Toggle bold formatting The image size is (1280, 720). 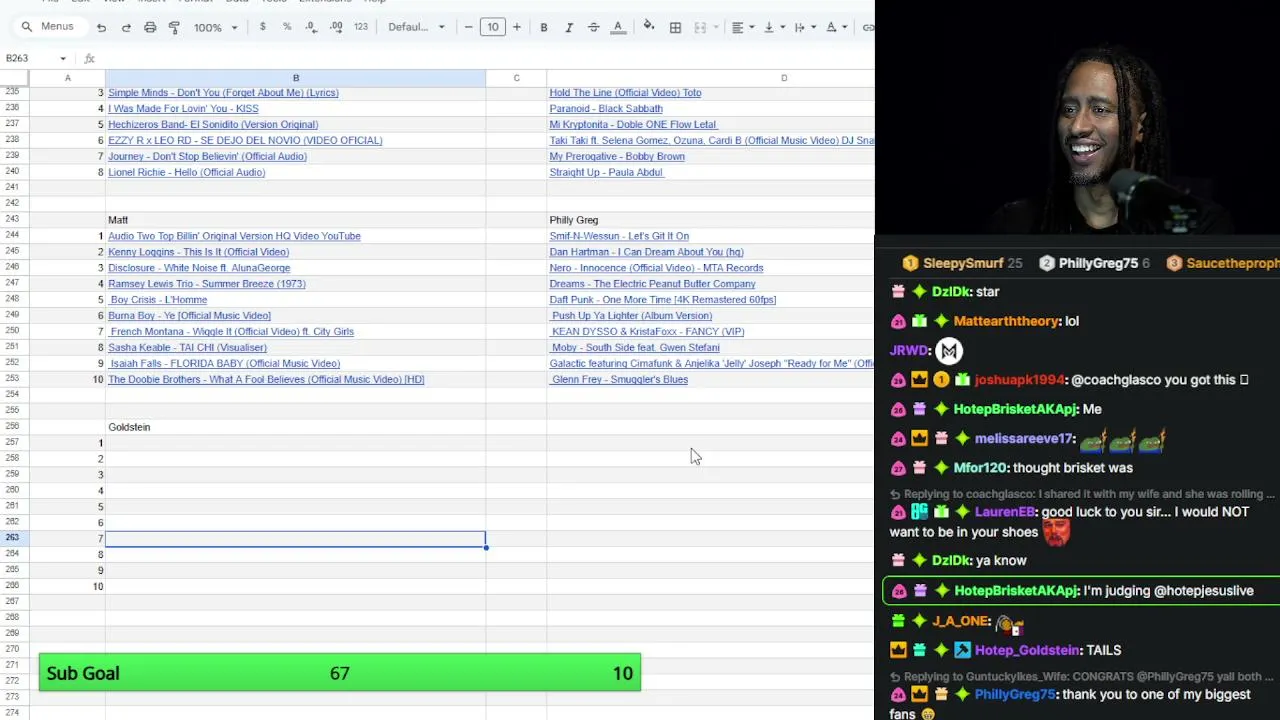coord(544,27)
